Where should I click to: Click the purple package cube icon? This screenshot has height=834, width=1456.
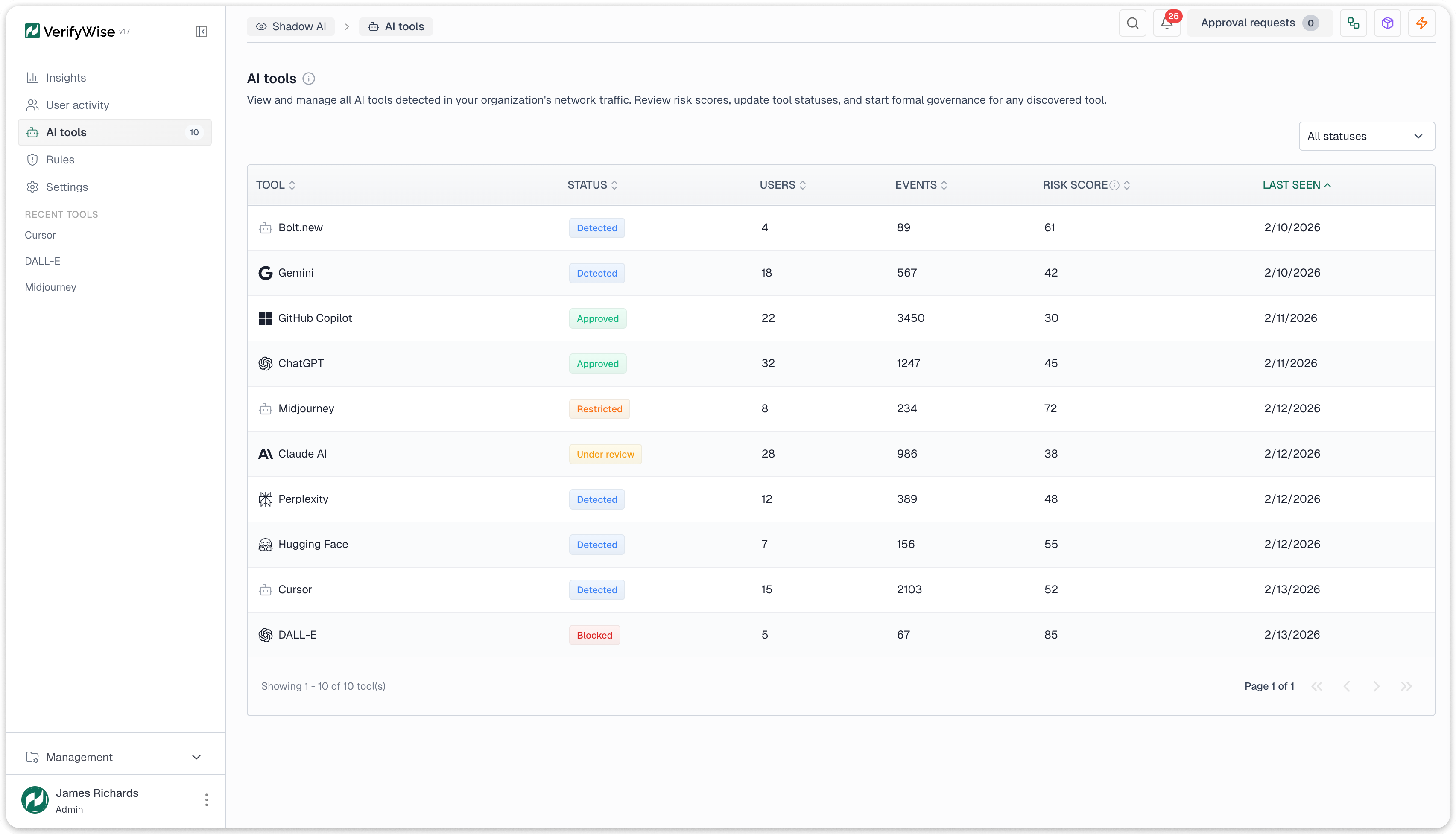pos(1388,23)
